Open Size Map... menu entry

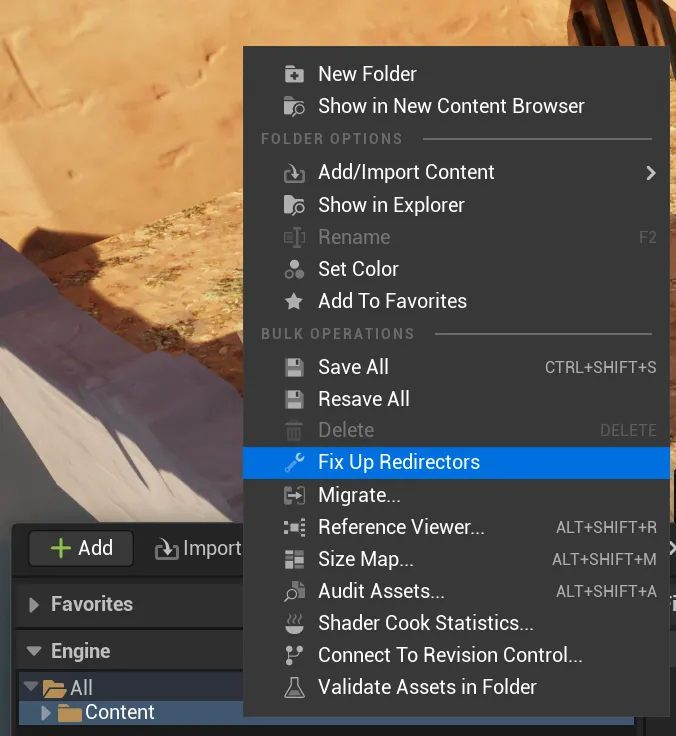click(456, 560)
